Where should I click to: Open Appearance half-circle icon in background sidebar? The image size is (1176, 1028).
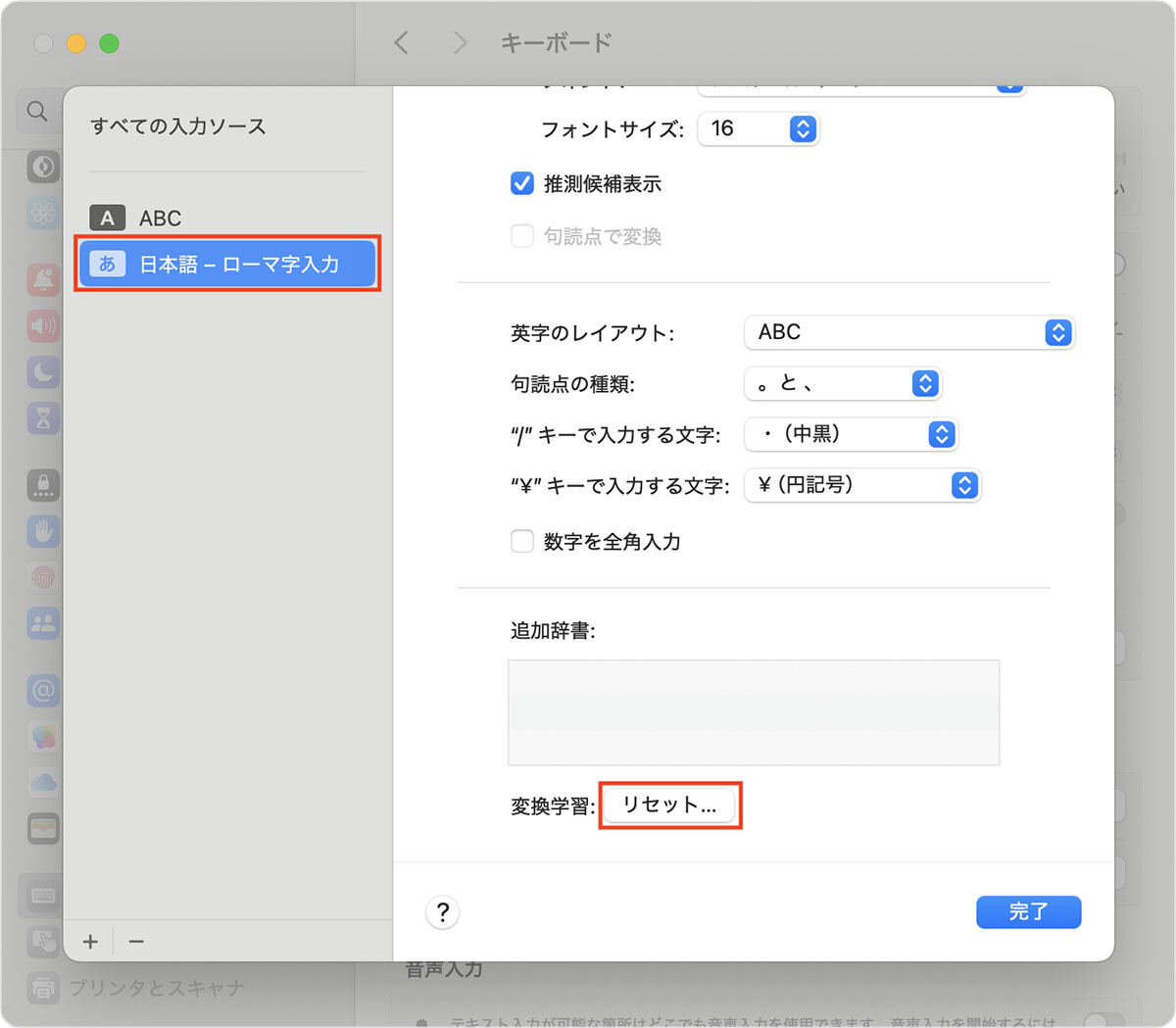[43, 167]
